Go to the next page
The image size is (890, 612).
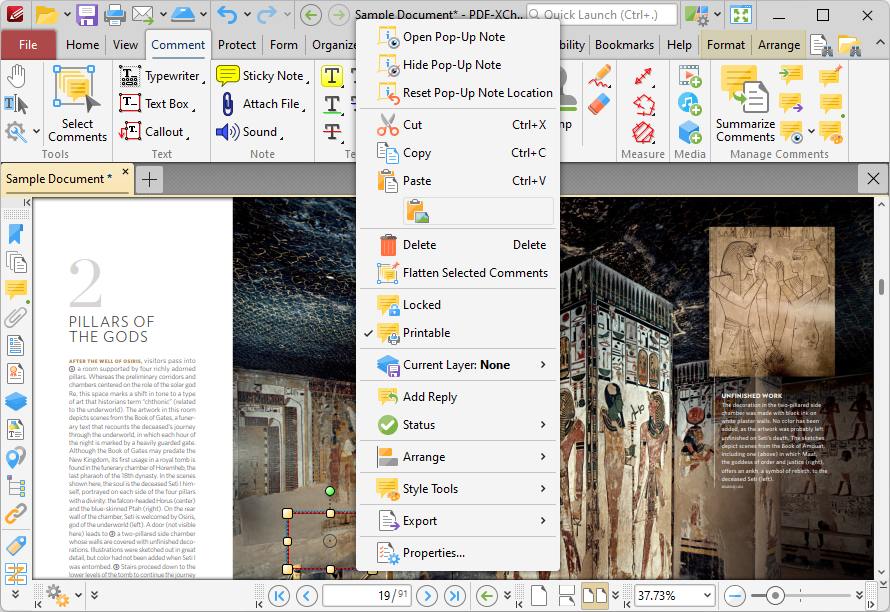click(x=427, y=596)
